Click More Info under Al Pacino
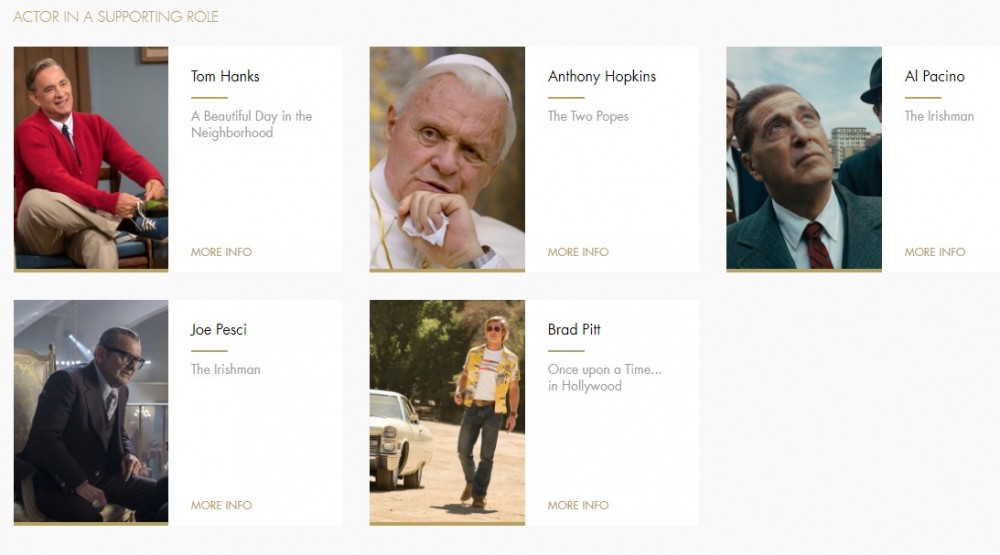This screenshot has height=555, width=1000. point(934,252)
